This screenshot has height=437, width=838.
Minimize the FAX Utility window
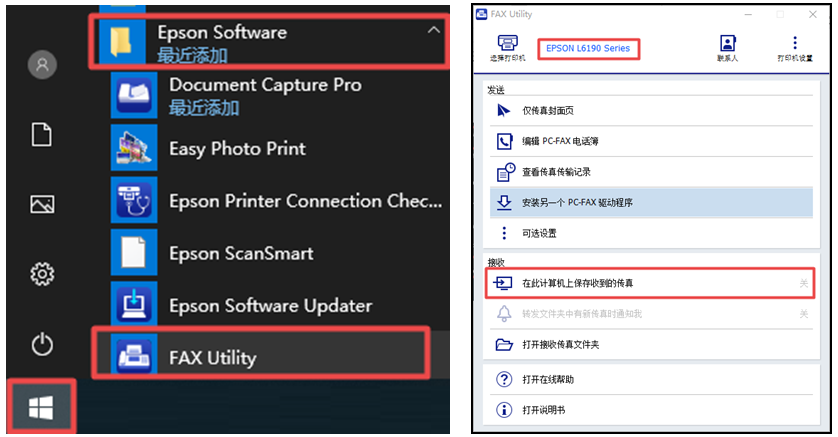pos(748,14)
